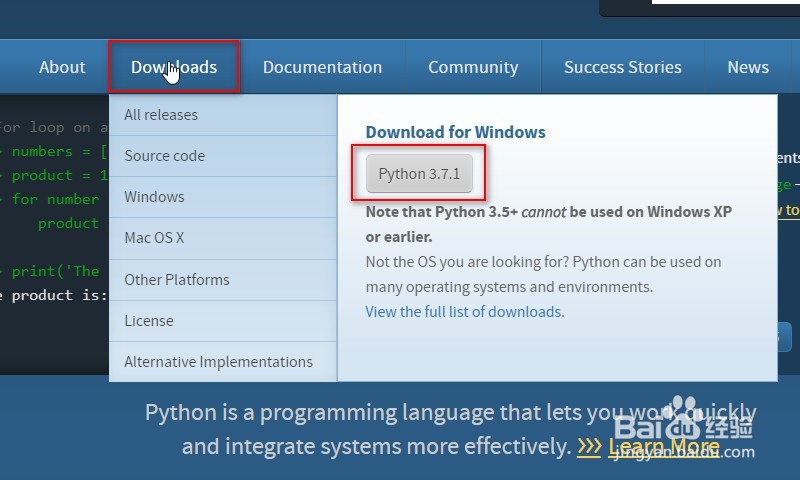This screenshot has height=480, width=800.
Task: Open the News navigation item
Action: click(748, 67)
